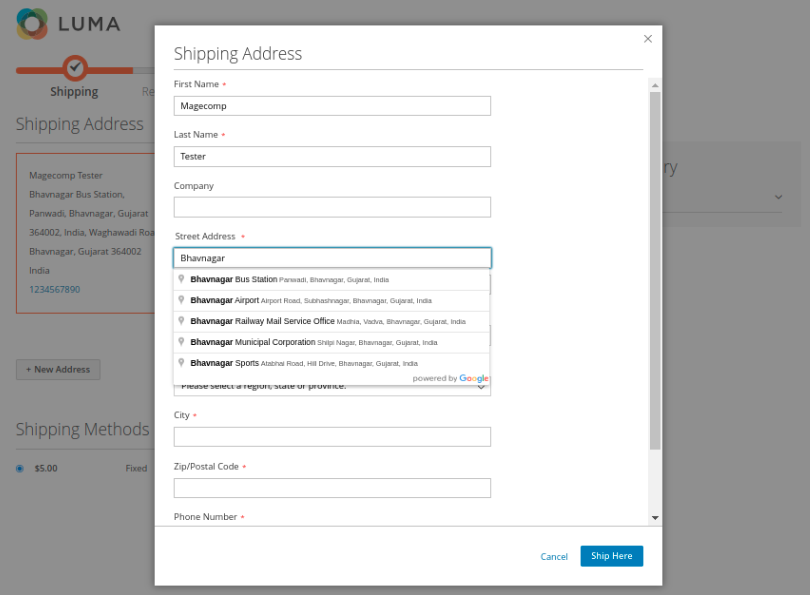The image size is (810, 595).
Task: Expand the order summary chevron
Action: pyautogui.click(x=778, y=197)
